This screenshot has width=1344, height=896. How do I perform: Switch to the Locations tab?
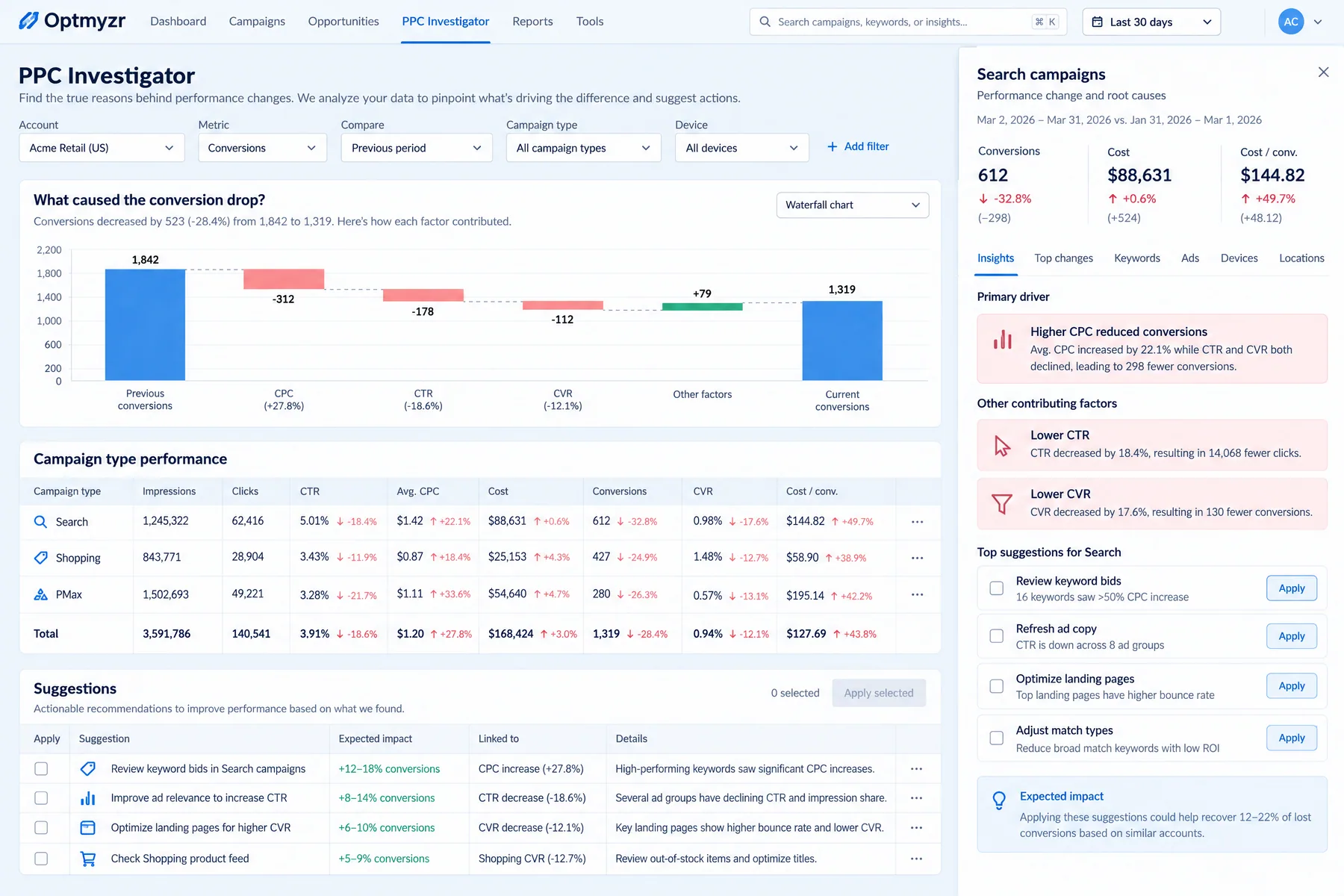[x=1301, y=258]
